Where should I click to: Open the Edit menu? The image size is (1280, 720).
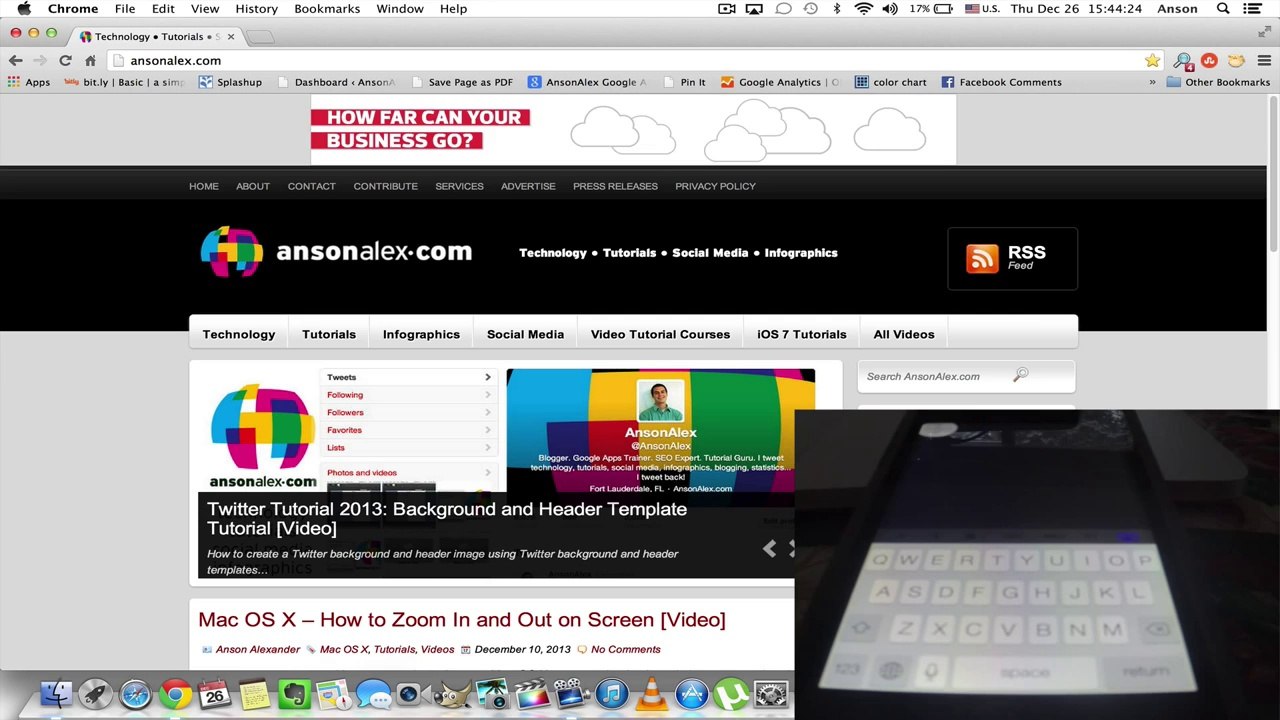pos(163,9)
